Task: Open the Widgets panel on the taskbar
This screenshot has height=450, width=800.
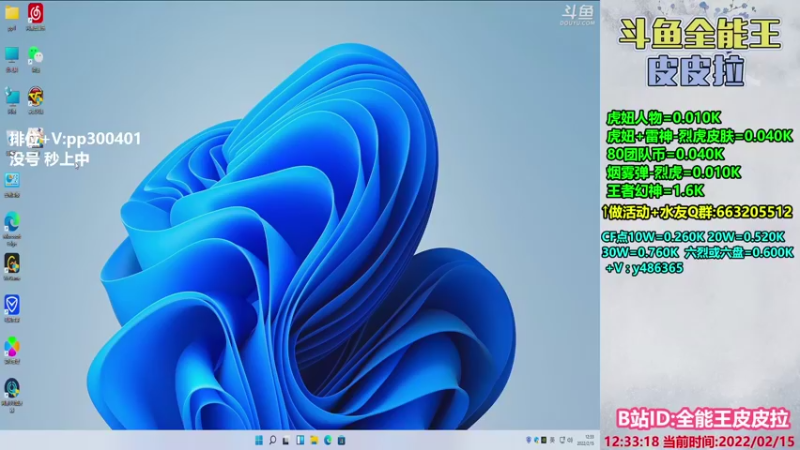Action: (300, 440)
